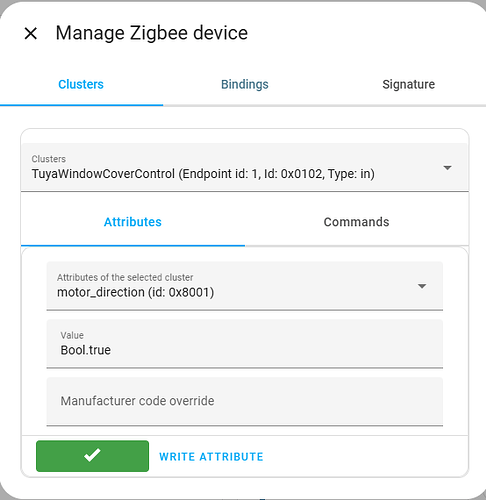This screenshot has width=486, height=500.
Task: Click the 'Attributes of the selected cluster' label
Action: coord(125,277)
